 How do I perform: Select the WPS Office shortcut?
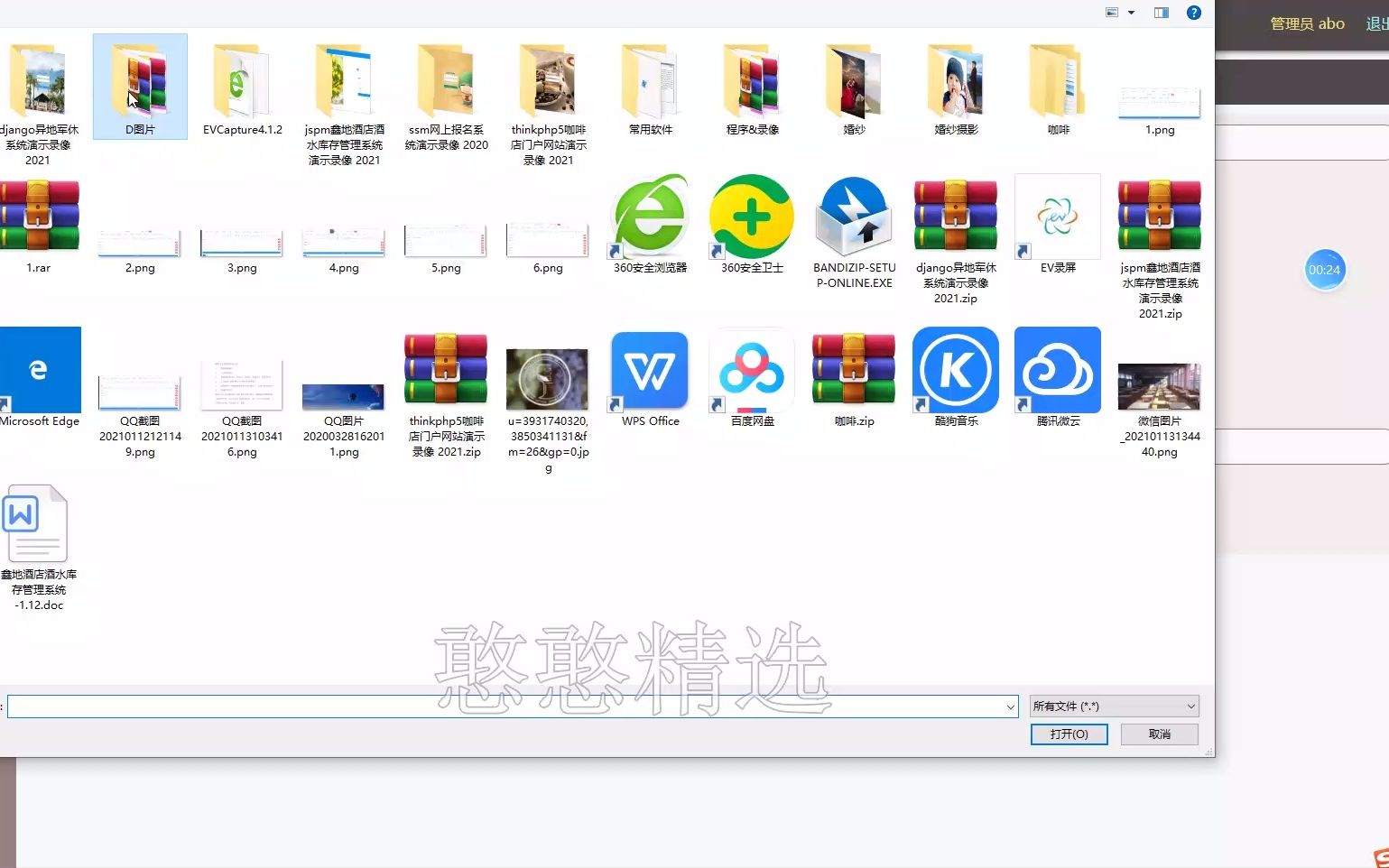tap(650, 378)
